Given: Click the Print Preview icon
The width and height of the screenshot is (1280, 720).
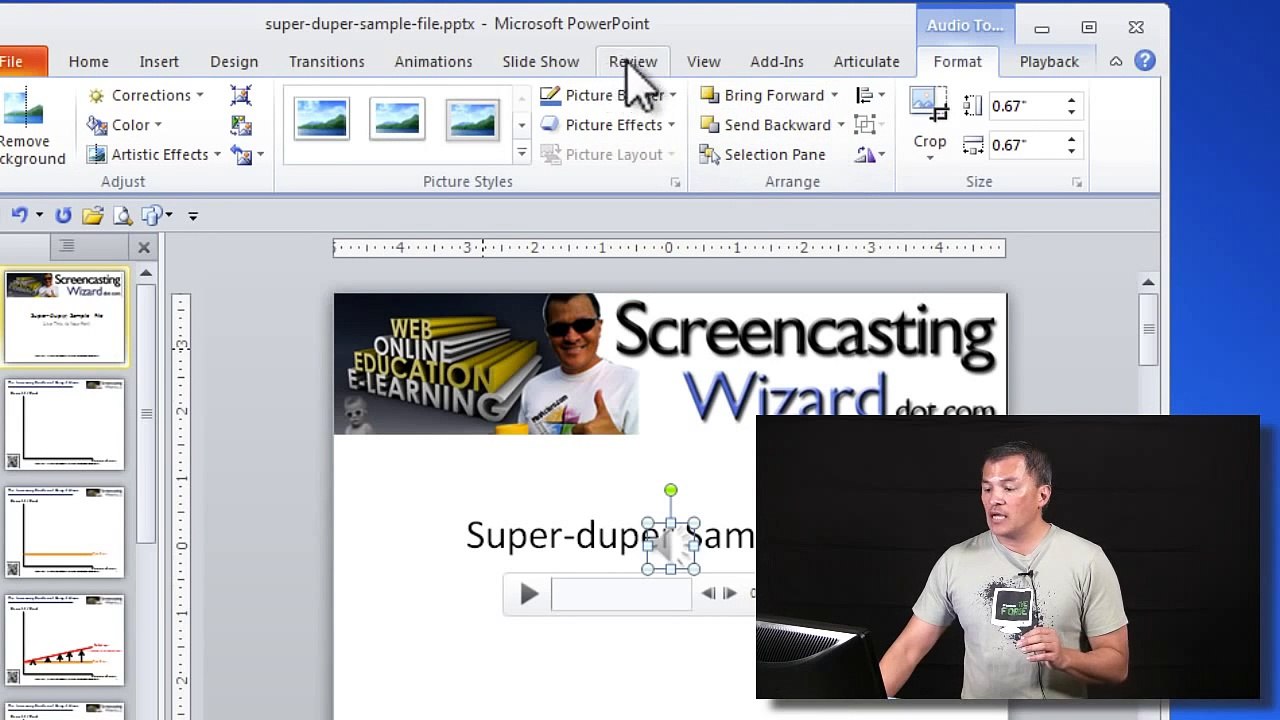Looking at the screenshot, I should tap(122, 215).
